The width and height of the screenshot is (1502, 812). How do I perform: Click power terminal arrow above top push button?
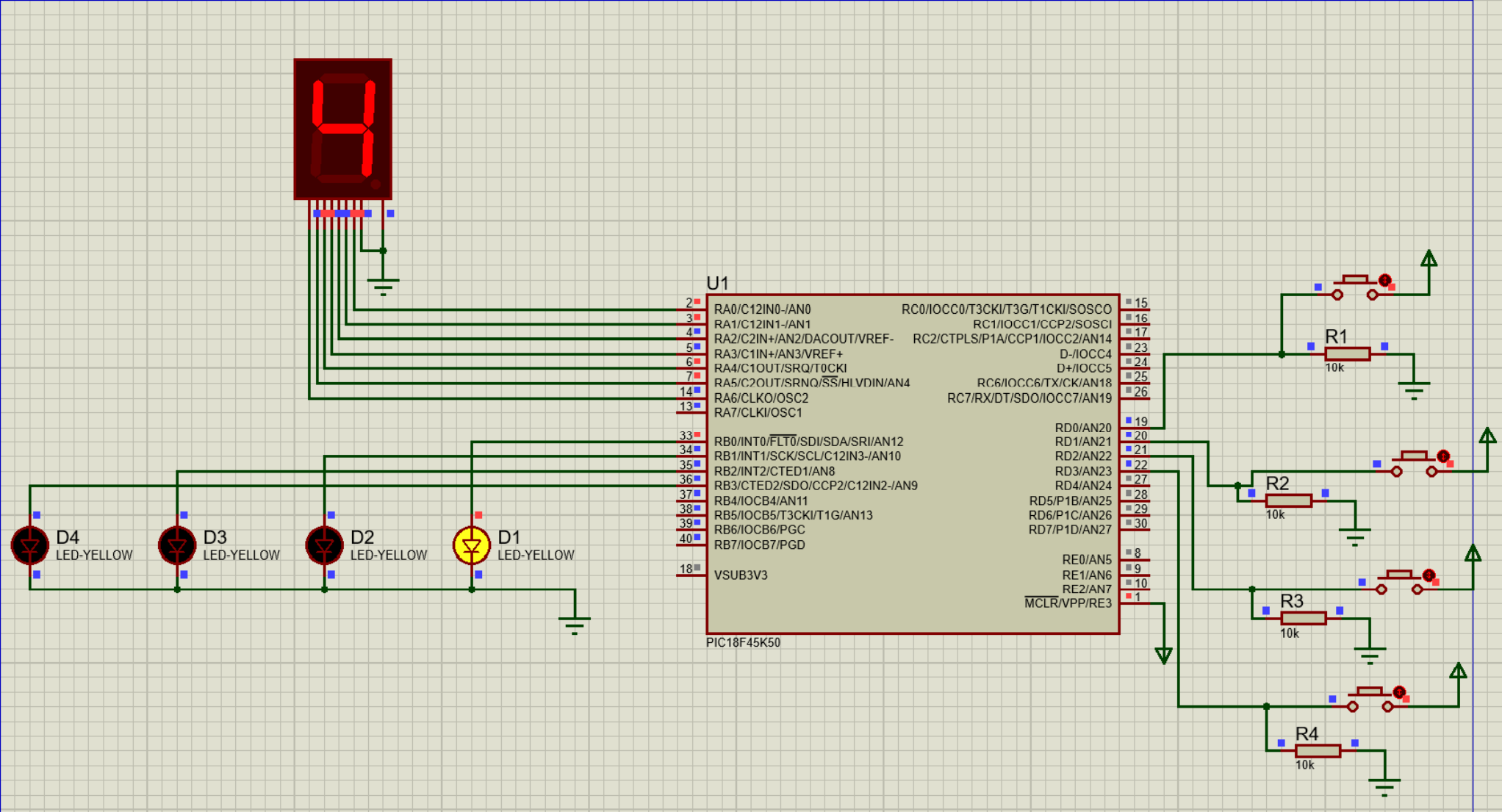tap(1429, 259)
